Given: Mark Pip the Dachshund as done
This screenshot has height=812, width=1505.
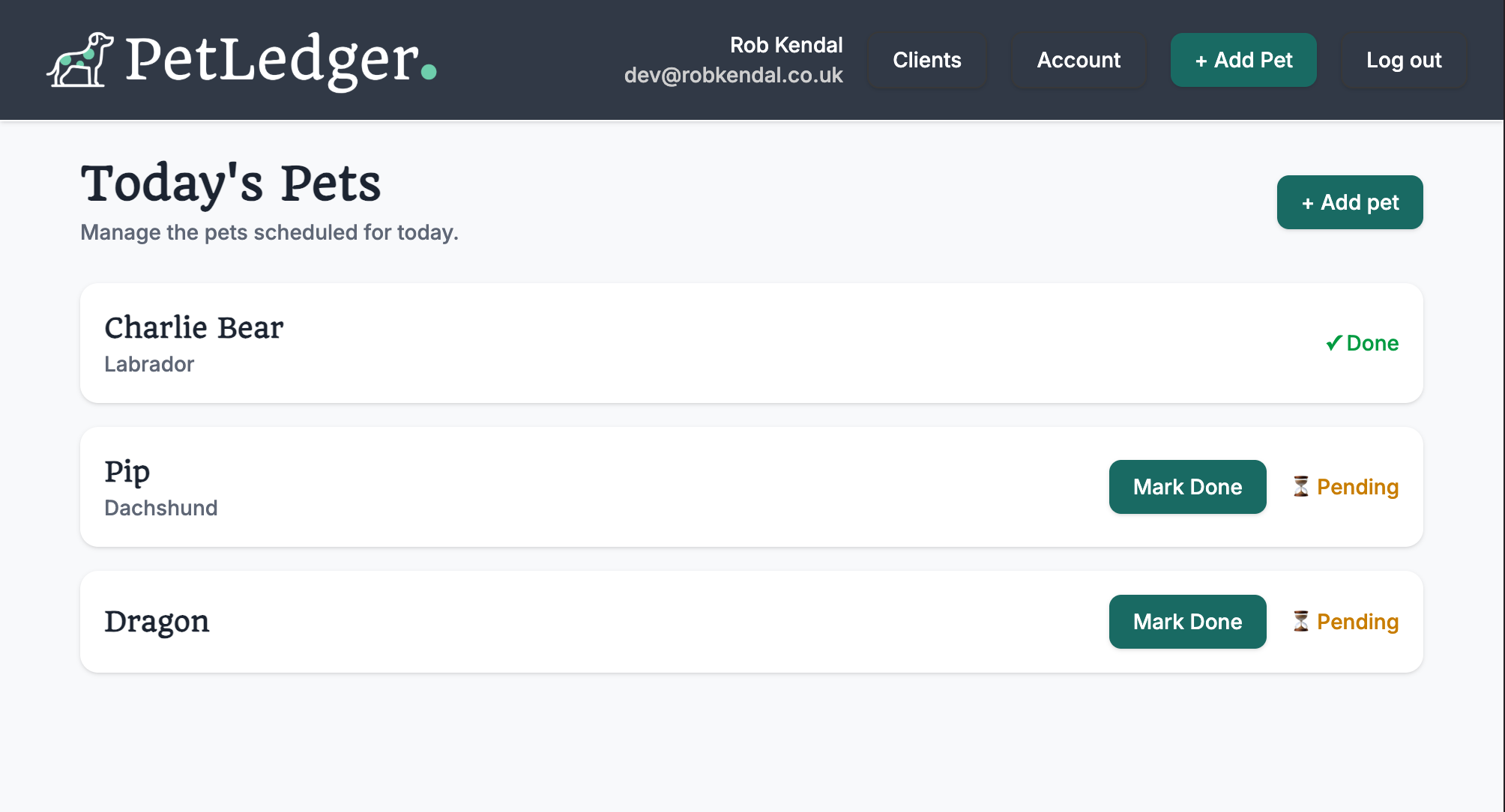Looking at the screenshot, I should coord(1187,487).
